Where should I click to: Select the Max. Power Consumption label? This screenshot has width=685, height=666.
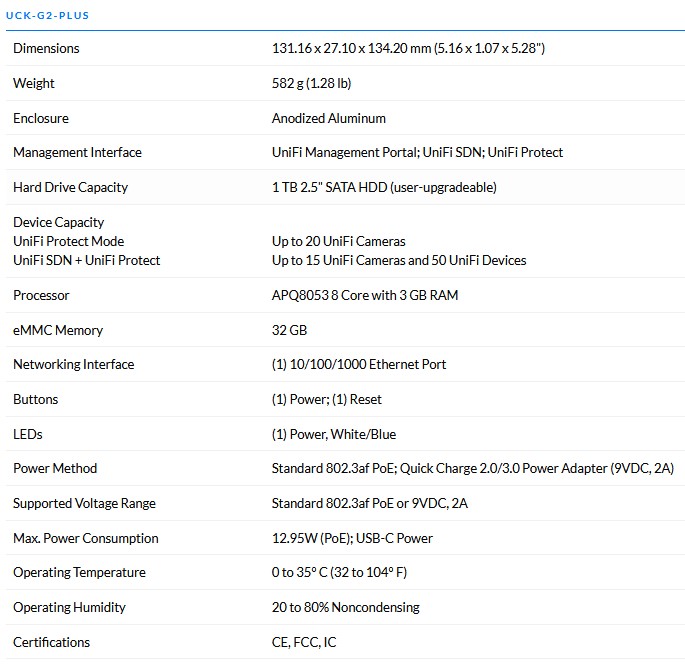coord(86,538)
